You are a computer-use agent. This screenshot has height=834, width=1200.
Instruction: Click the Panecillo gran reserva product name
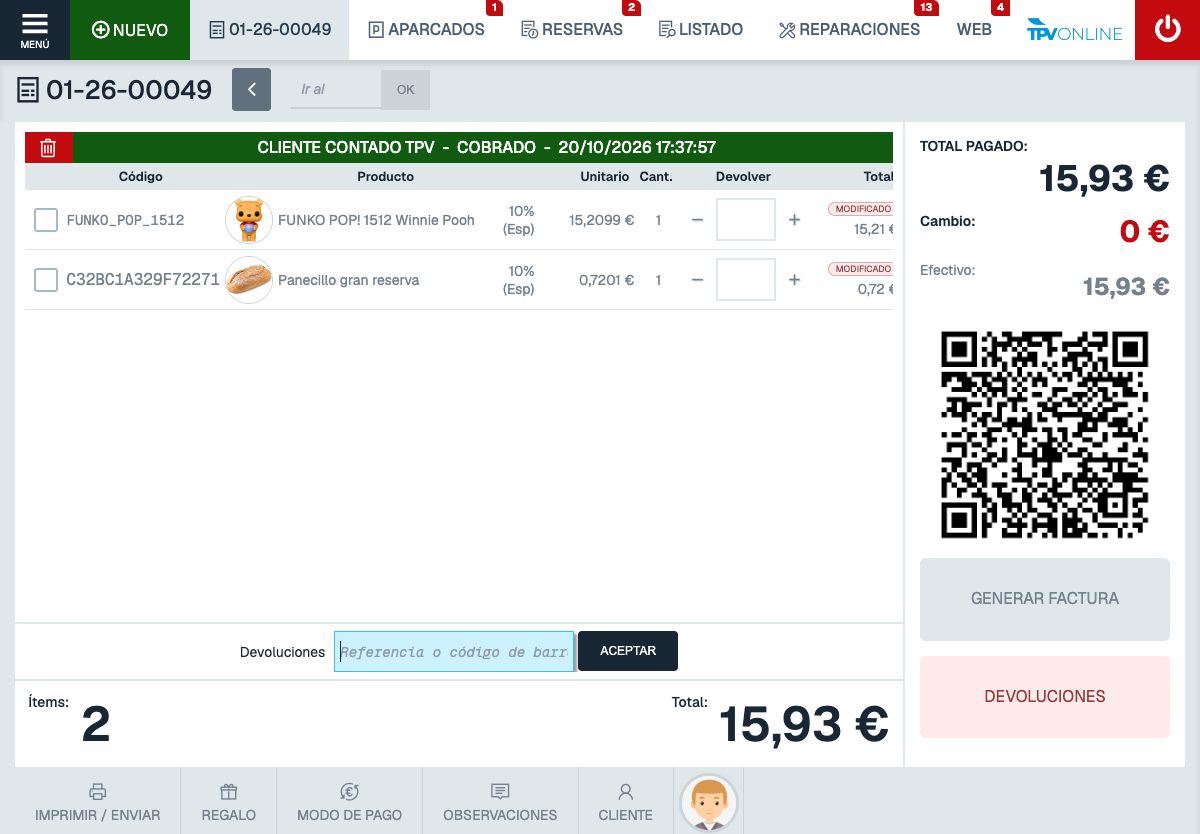pyautogui.click(x=348, y=280)
